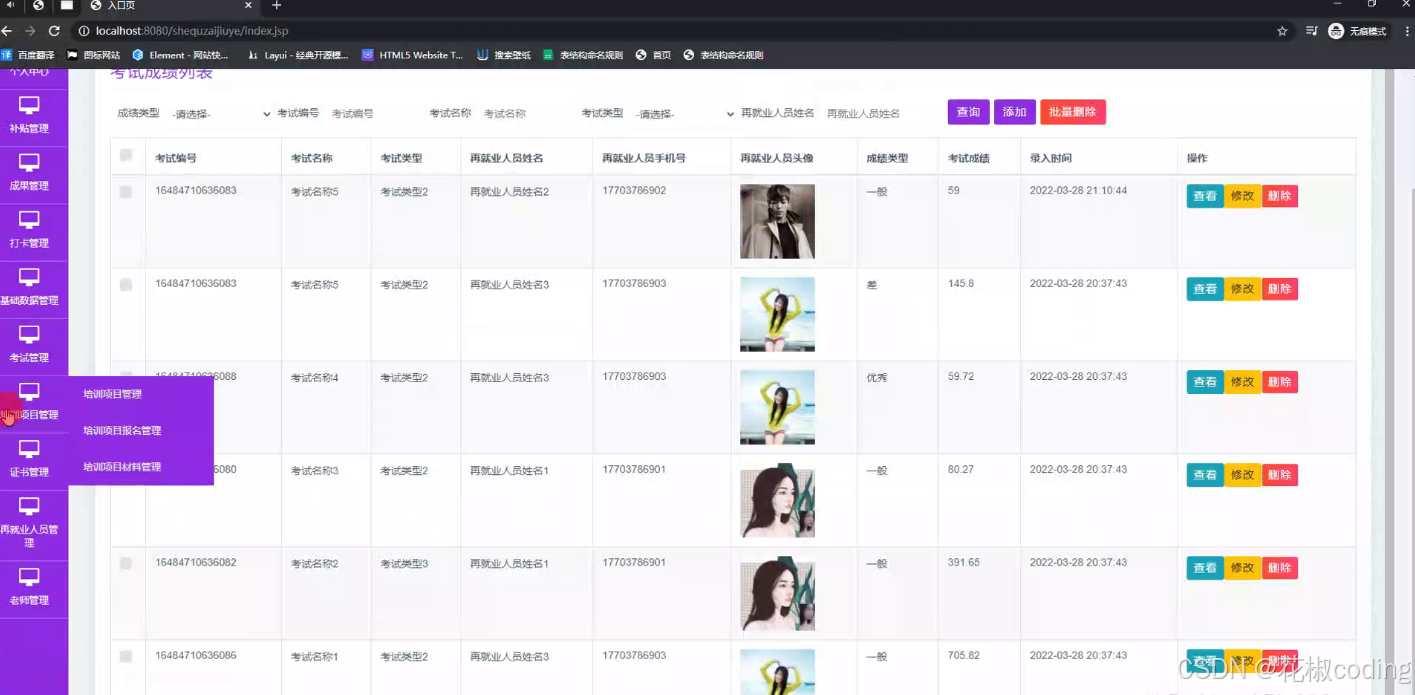
Task: Open 成果管理 via its monitor icon
Action: point(29,162)
